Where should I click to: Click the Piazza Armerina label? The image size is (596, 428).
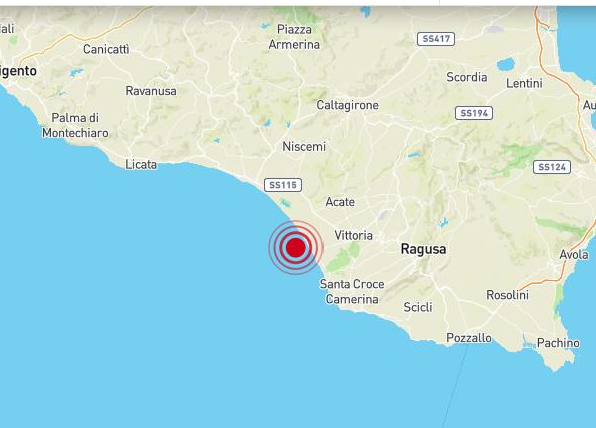click(294, 37)
